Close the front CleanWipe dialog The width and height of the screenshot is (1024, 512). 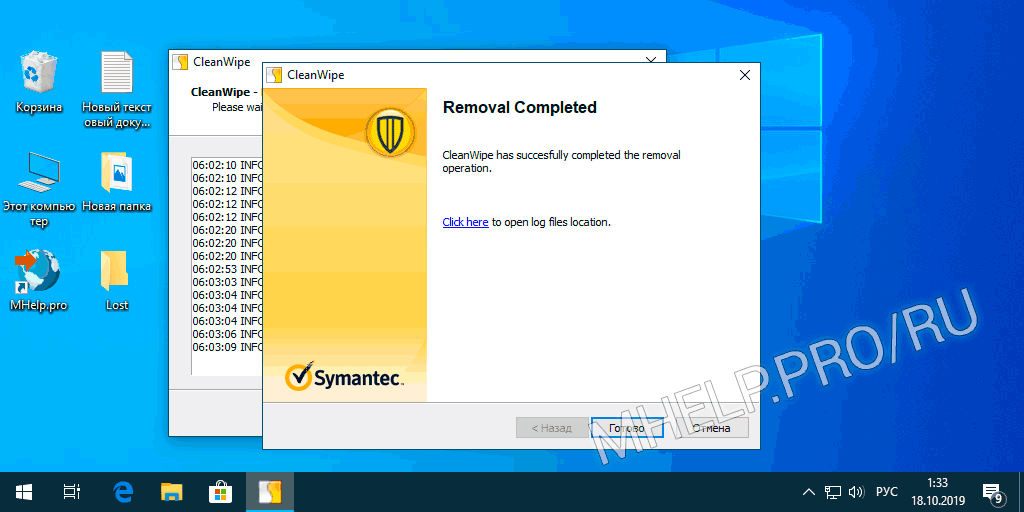tap(744, 75)
